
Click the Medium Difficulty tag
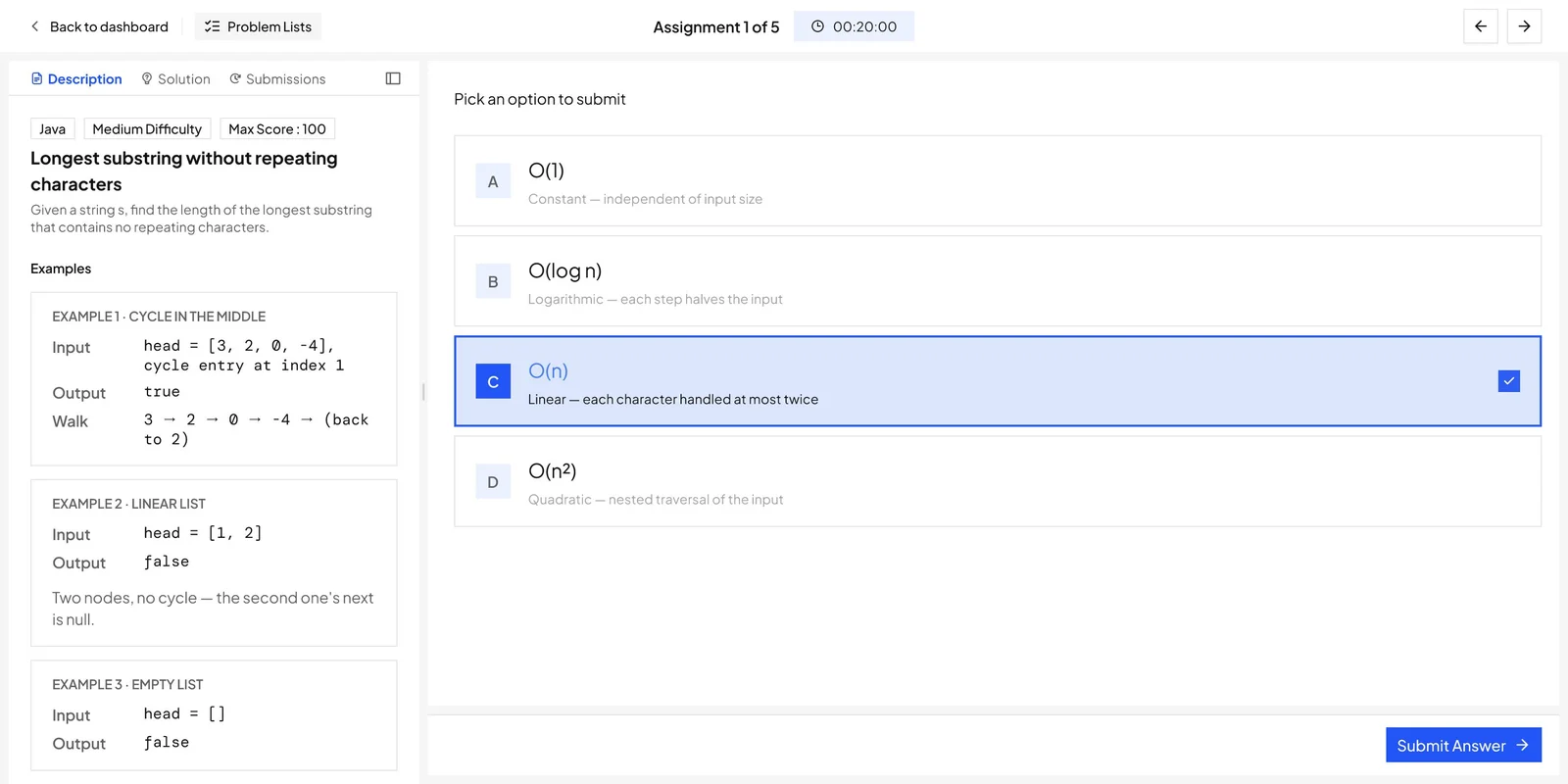coord(147,129)
